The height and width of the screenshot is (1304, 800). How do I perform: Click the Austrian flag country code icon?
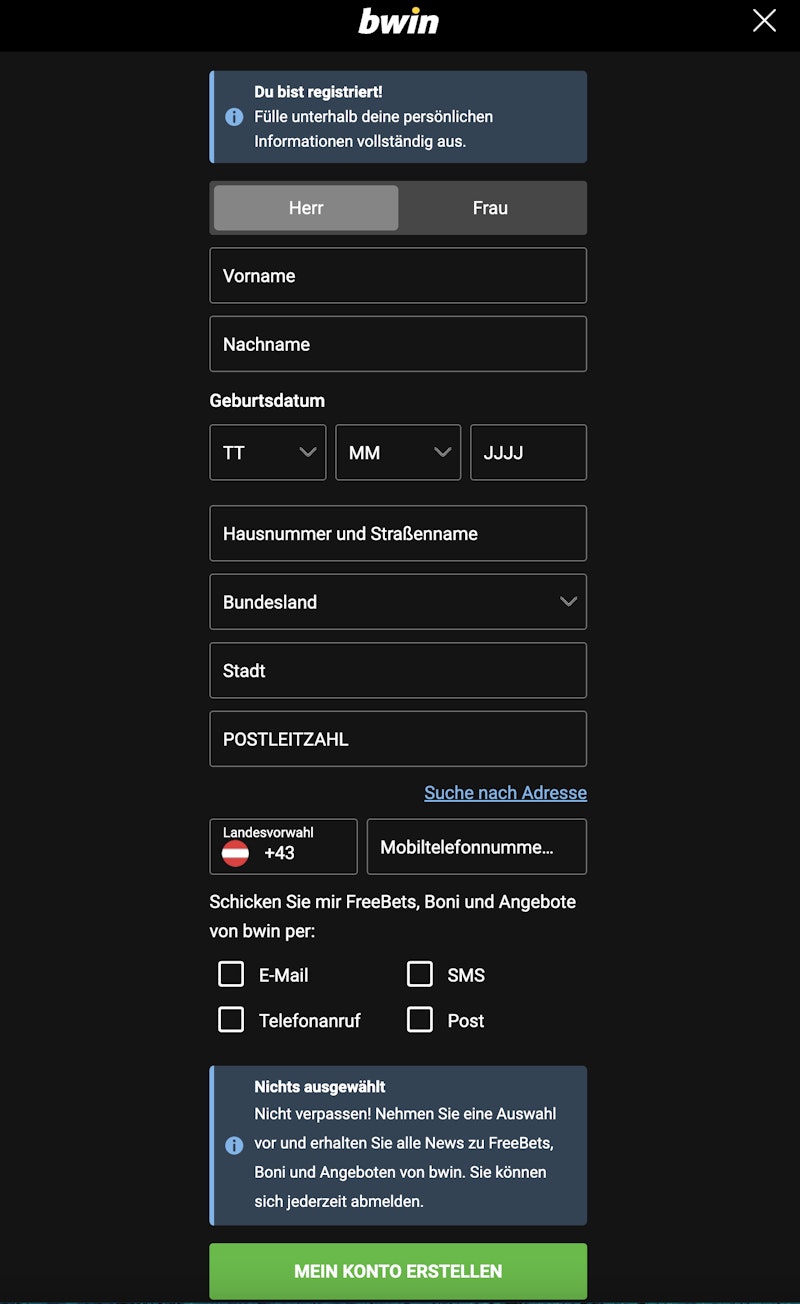235,853
